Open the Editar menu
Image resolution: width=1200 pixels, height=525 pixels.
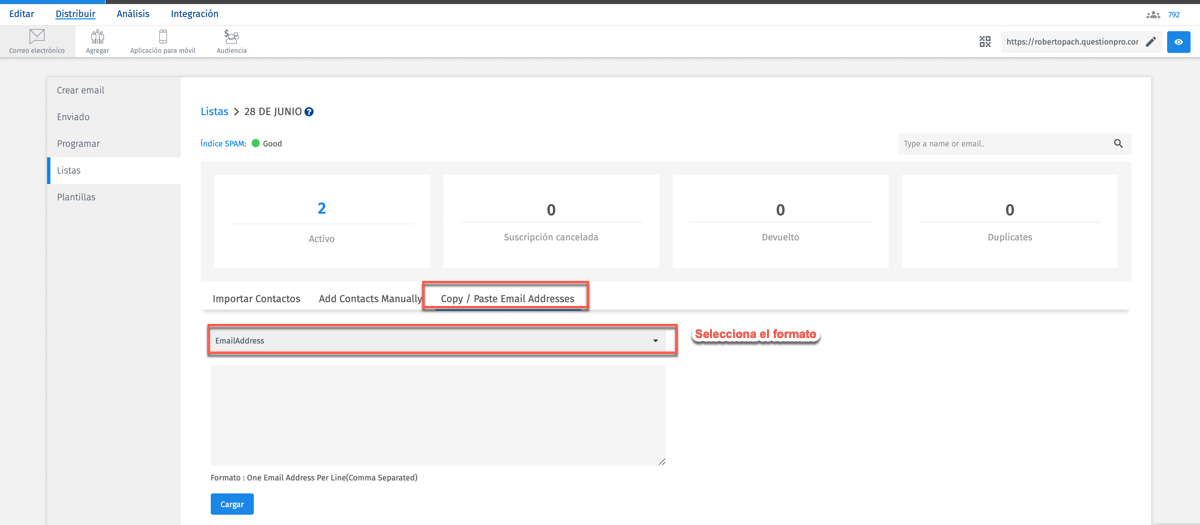[x=21, y=14]
